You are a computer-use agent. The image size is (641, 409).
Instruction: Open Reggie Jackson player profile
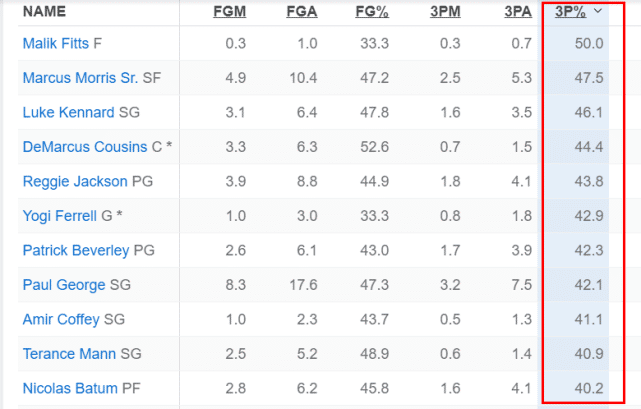[75, 182]
